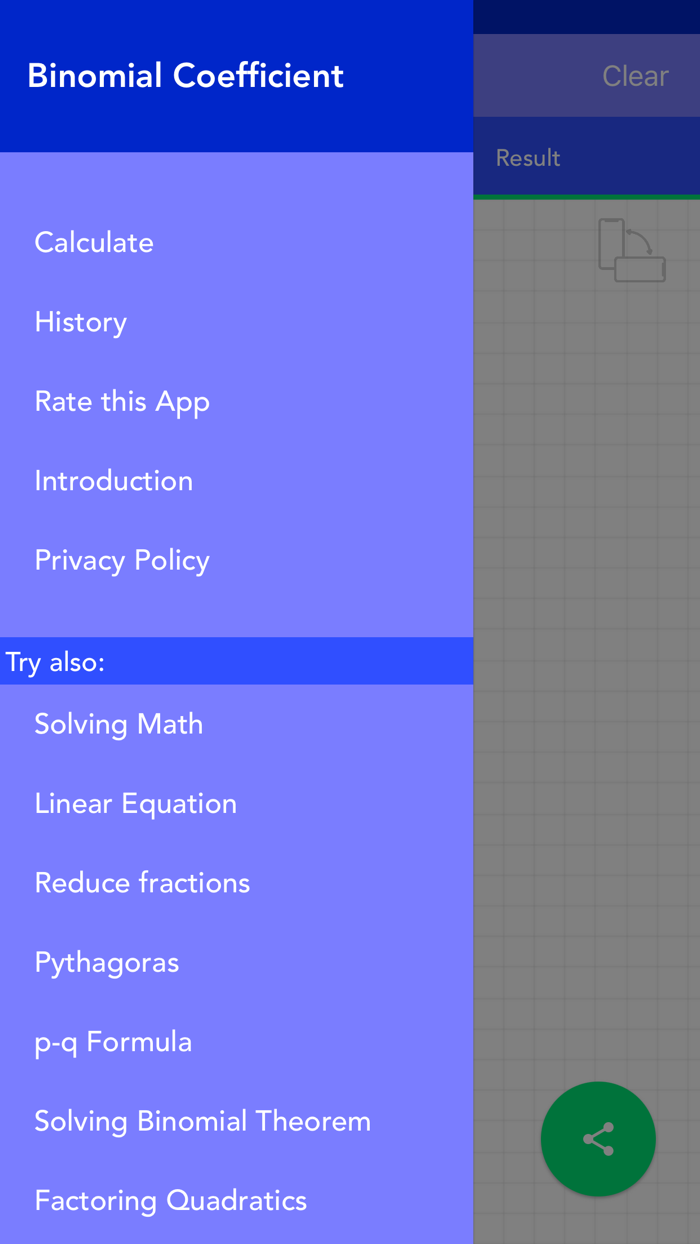Viewport: 700px width, 1244px height.
Task: Open the Pythagoras app link
Action: [x=106, y=962]
